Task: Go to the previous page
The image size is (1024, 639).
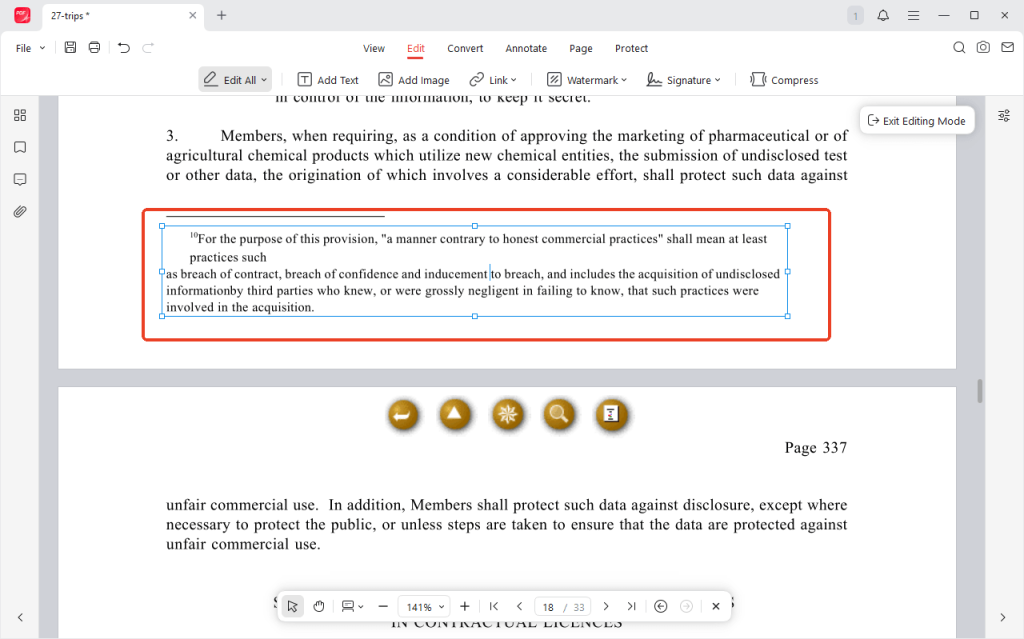Action: click(520, 606)
